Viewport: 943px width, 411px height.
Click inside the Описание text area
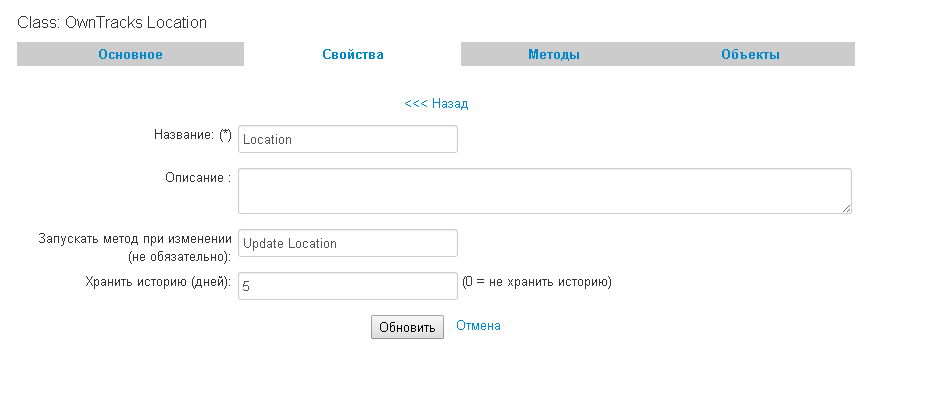click(x=544, y=190)
